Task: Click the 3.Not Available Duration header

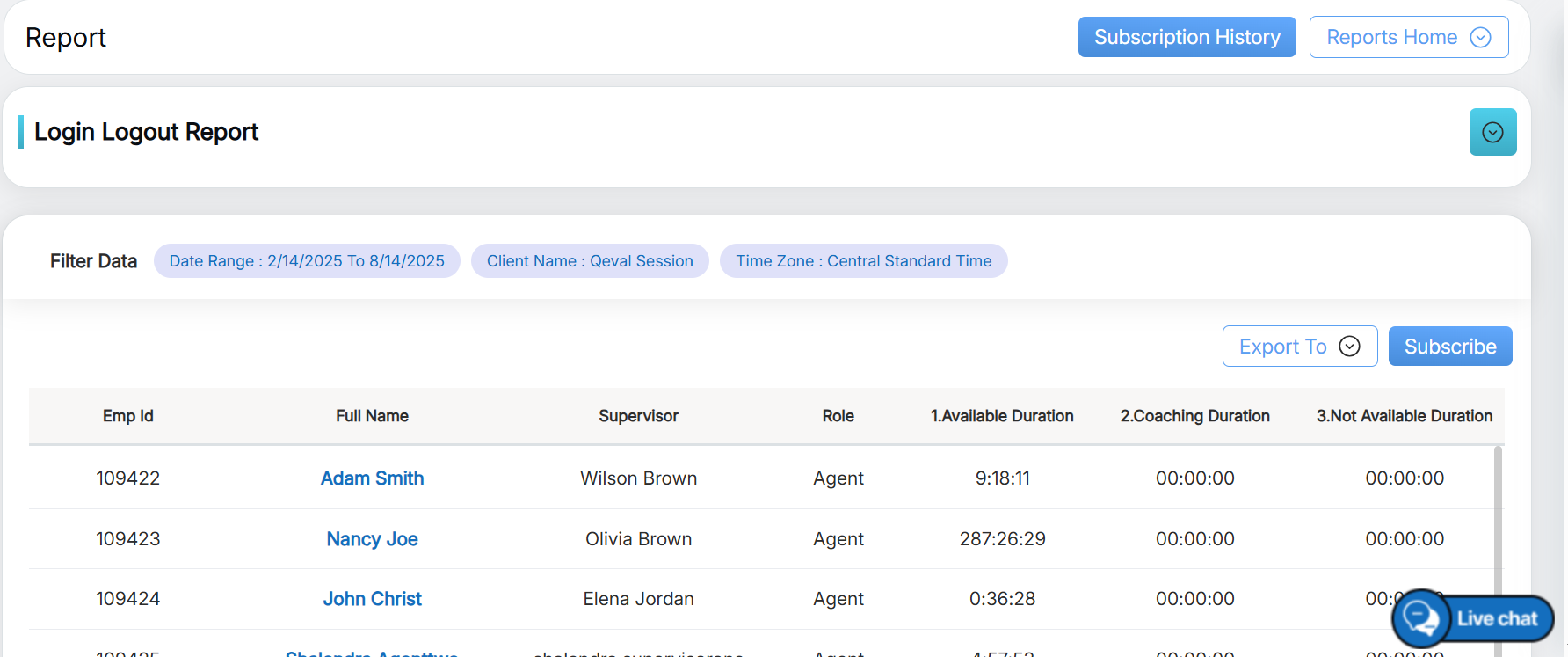Action: 1404,416
